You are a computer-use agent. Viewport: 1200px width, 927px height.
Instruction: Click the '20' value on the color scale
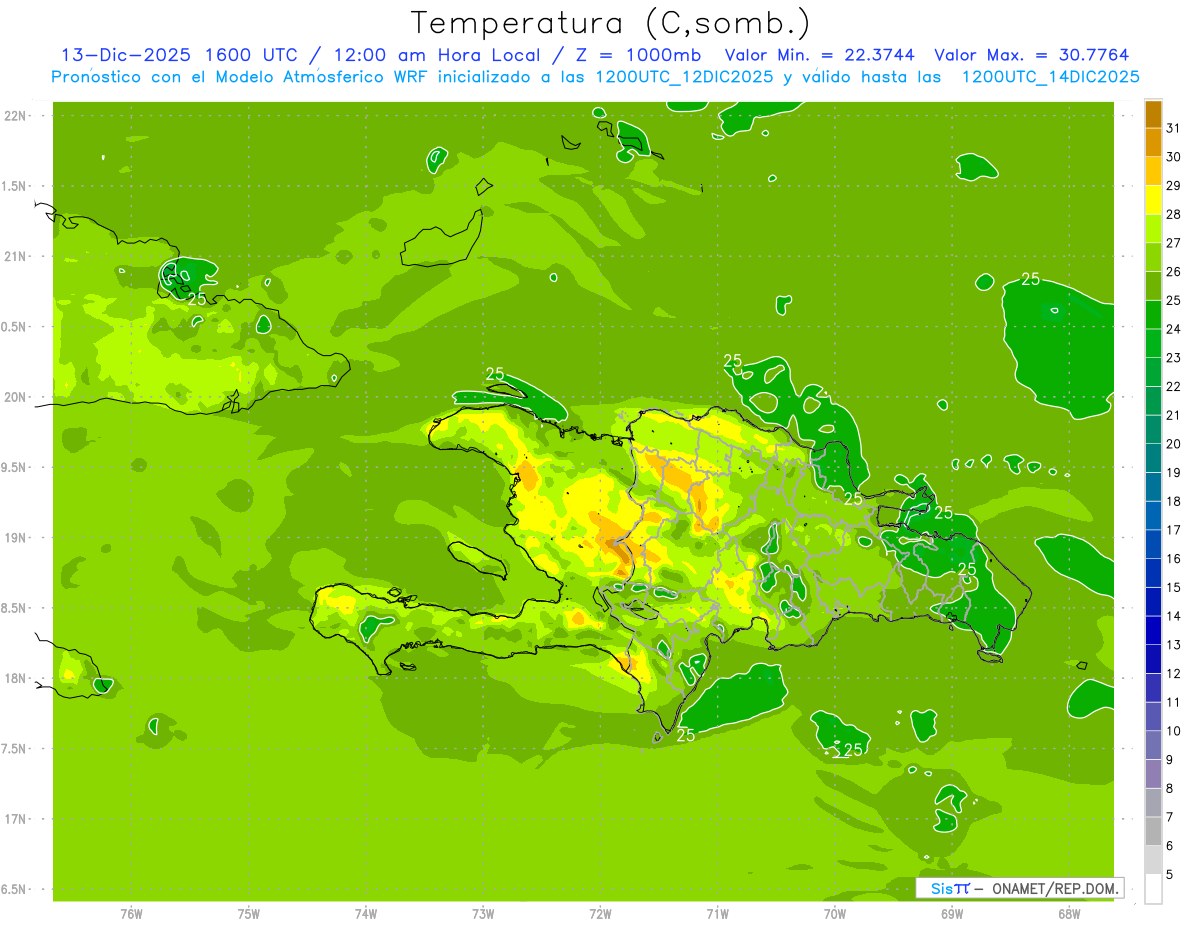click(x=1173, y=444)
